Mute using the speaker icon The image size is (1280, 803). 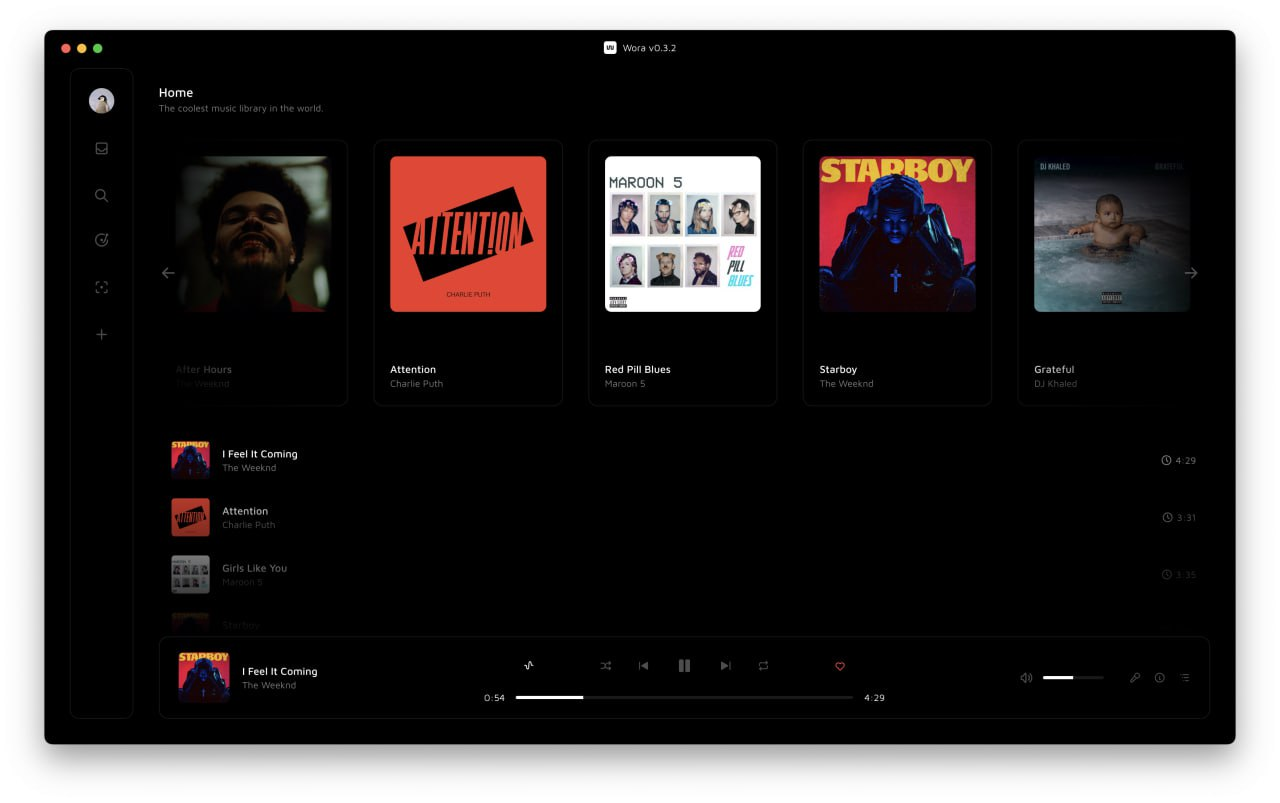[1026, 677]
